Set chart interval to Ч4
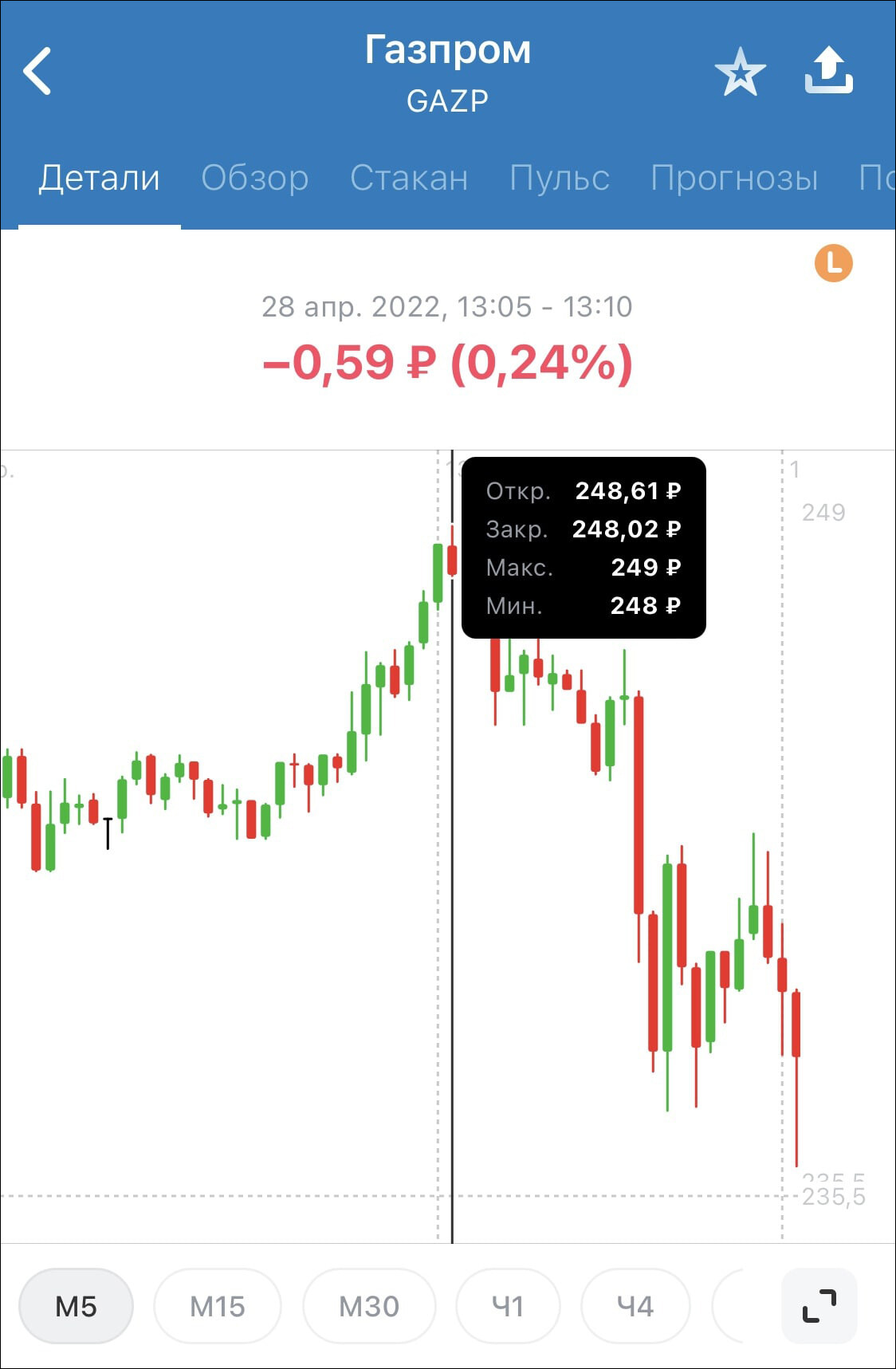Image resolution: width=896 pixels, height=1369 pixels. click(635, 1306)
